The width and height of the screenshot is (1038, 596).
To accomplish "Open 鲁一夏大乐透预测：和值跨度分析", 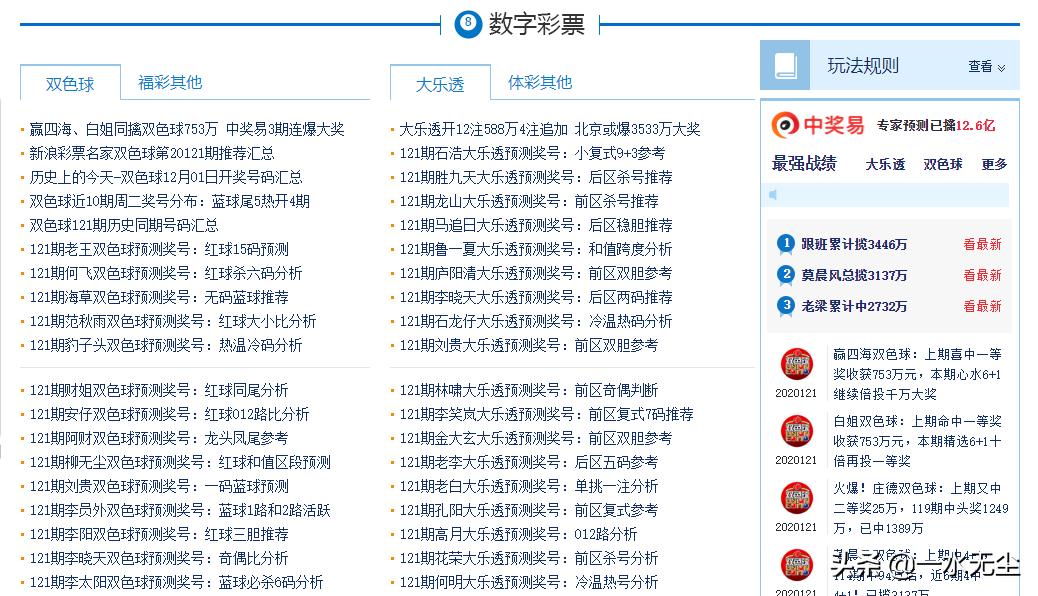I will pyautogui.click(x=536, y=250).
